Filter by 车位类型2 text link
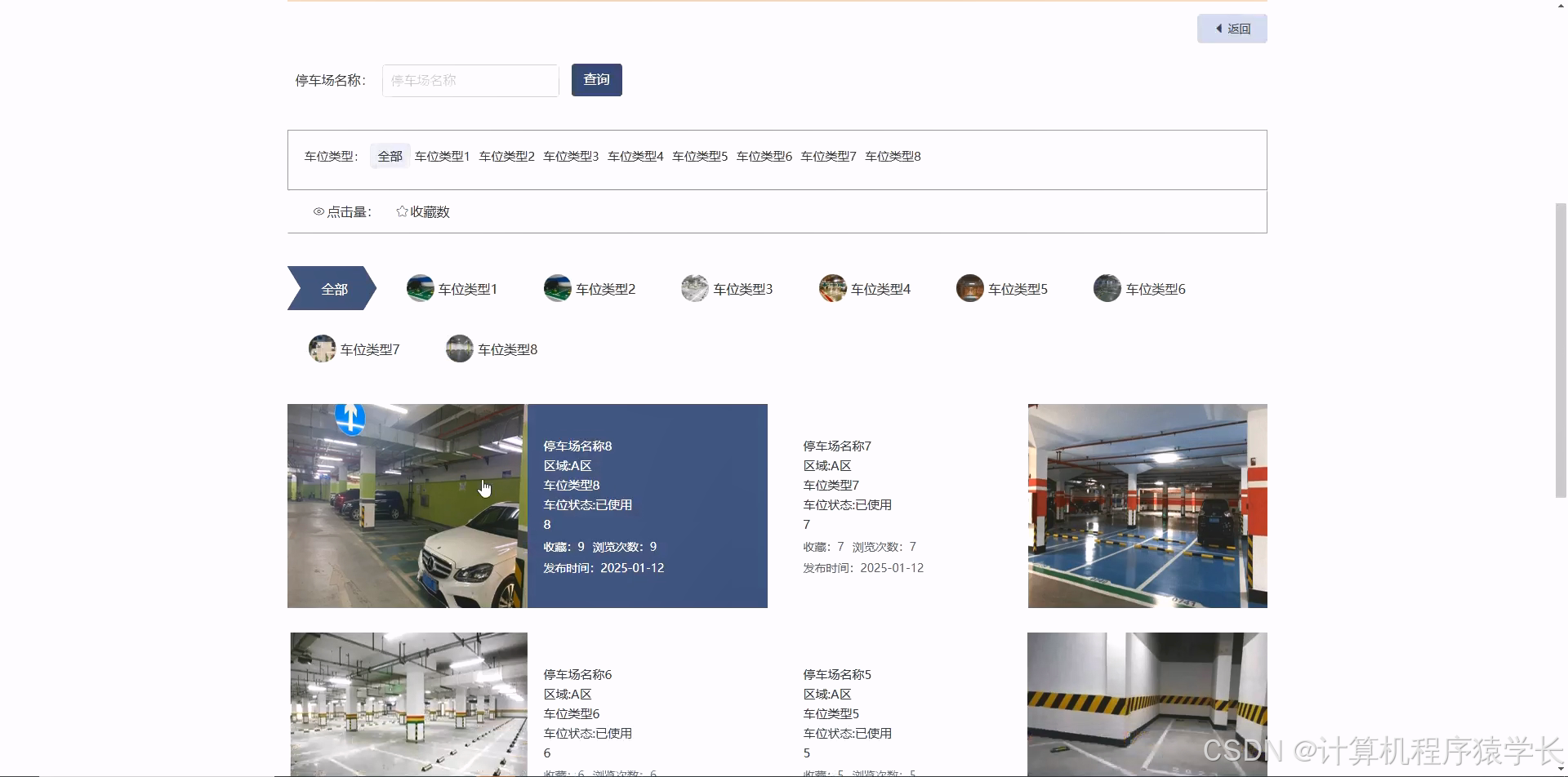 (x=506, y=156)
